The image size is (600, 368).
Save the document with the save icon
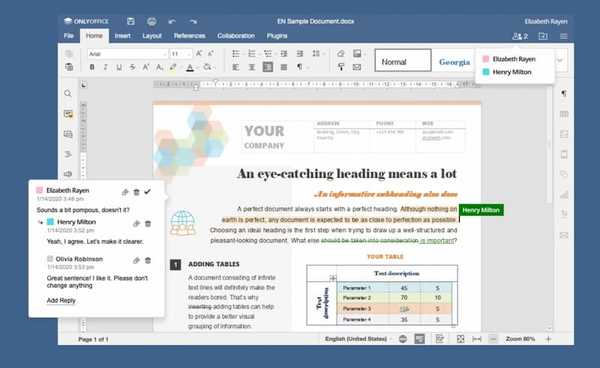130,21
